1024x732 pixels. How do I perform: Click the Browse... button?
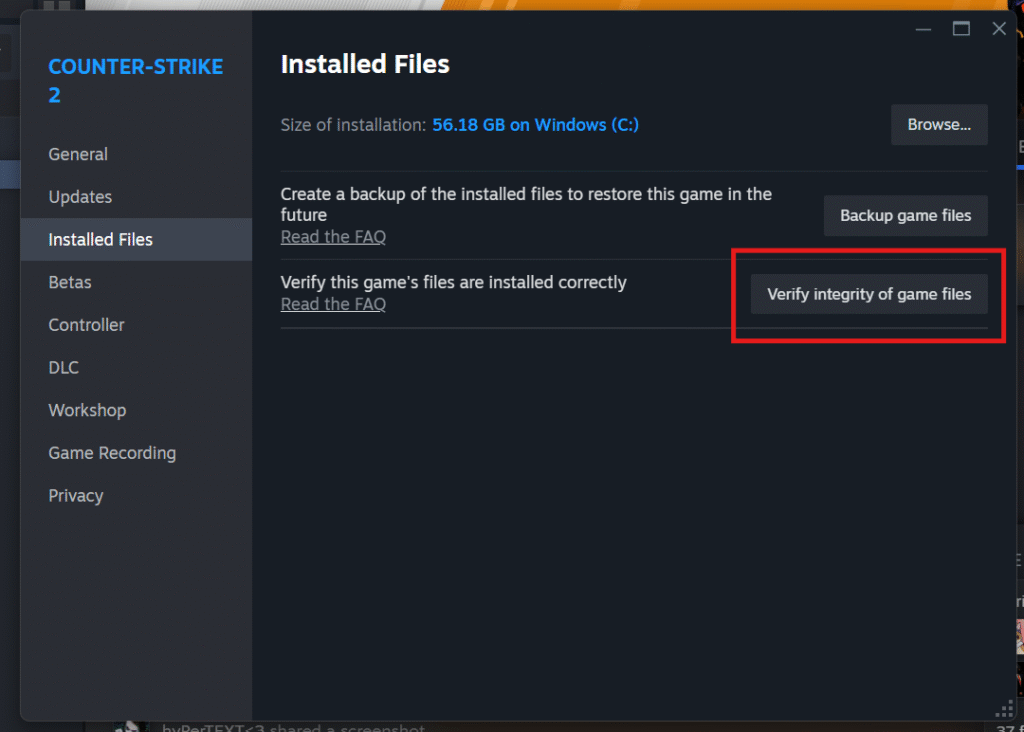939,125
